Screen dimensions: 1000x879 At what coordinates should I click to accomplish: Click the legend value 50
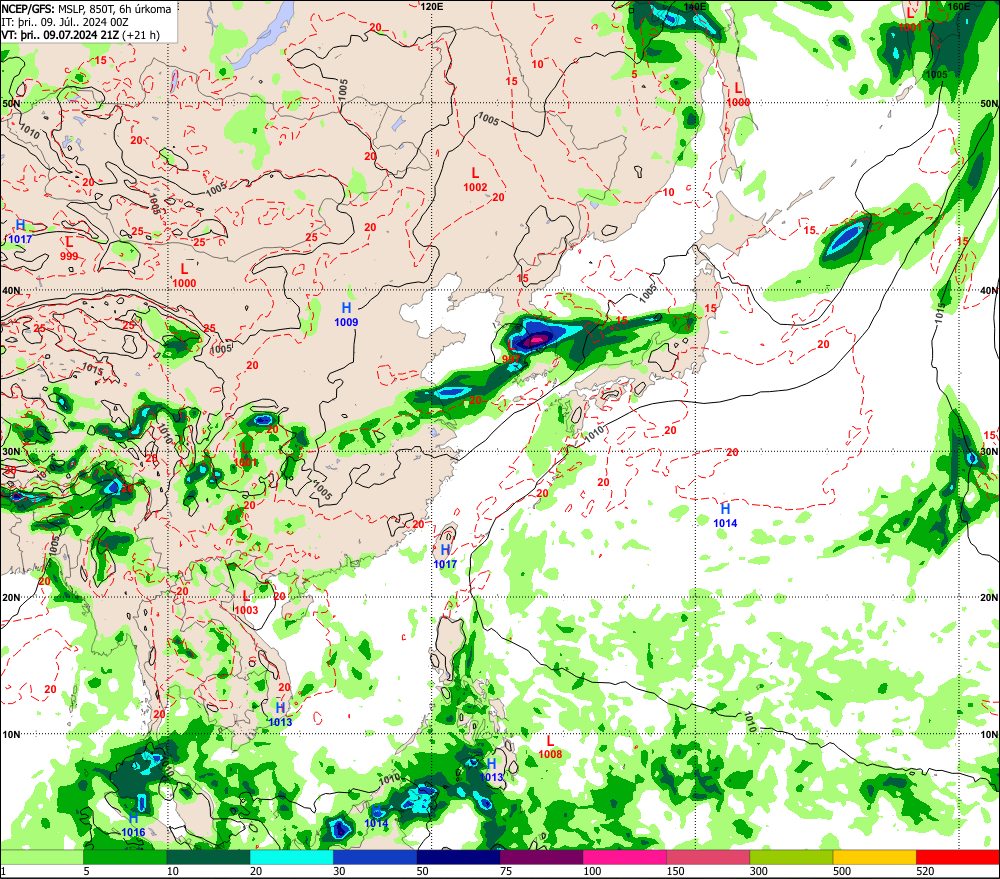423,871
